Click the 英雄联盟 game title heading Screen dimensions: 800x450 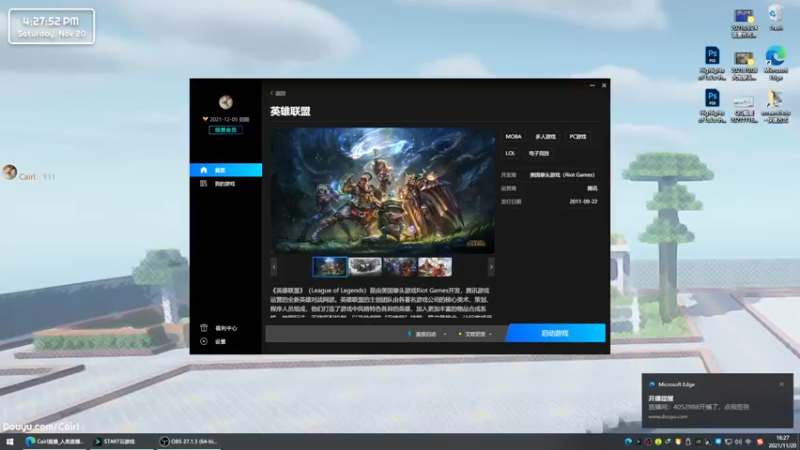coord(290,111)
